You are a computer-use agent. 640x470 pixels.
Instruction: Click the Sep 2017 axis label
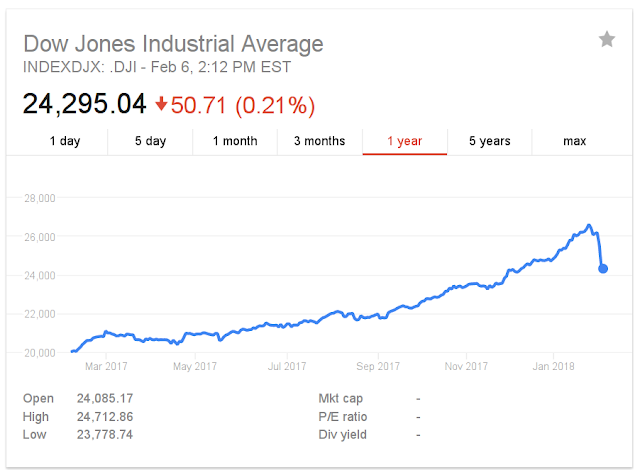[x=378, y=366]
